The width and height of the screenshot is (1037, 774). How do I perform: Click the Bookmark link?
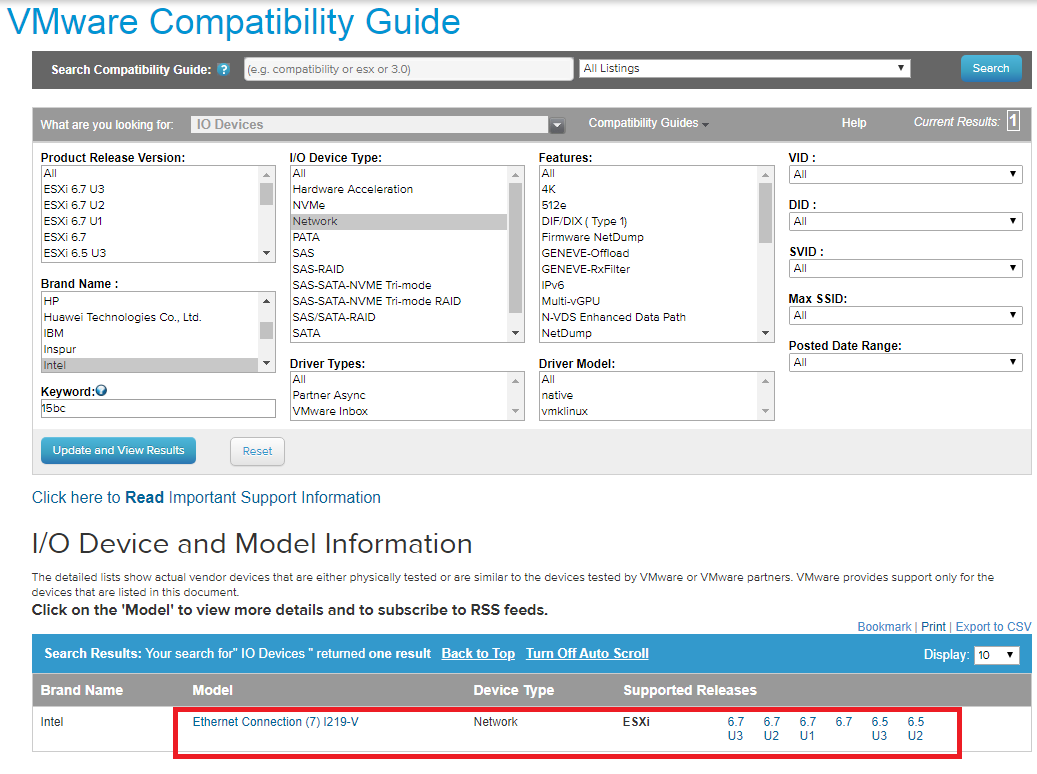click(x=884, y=626)
